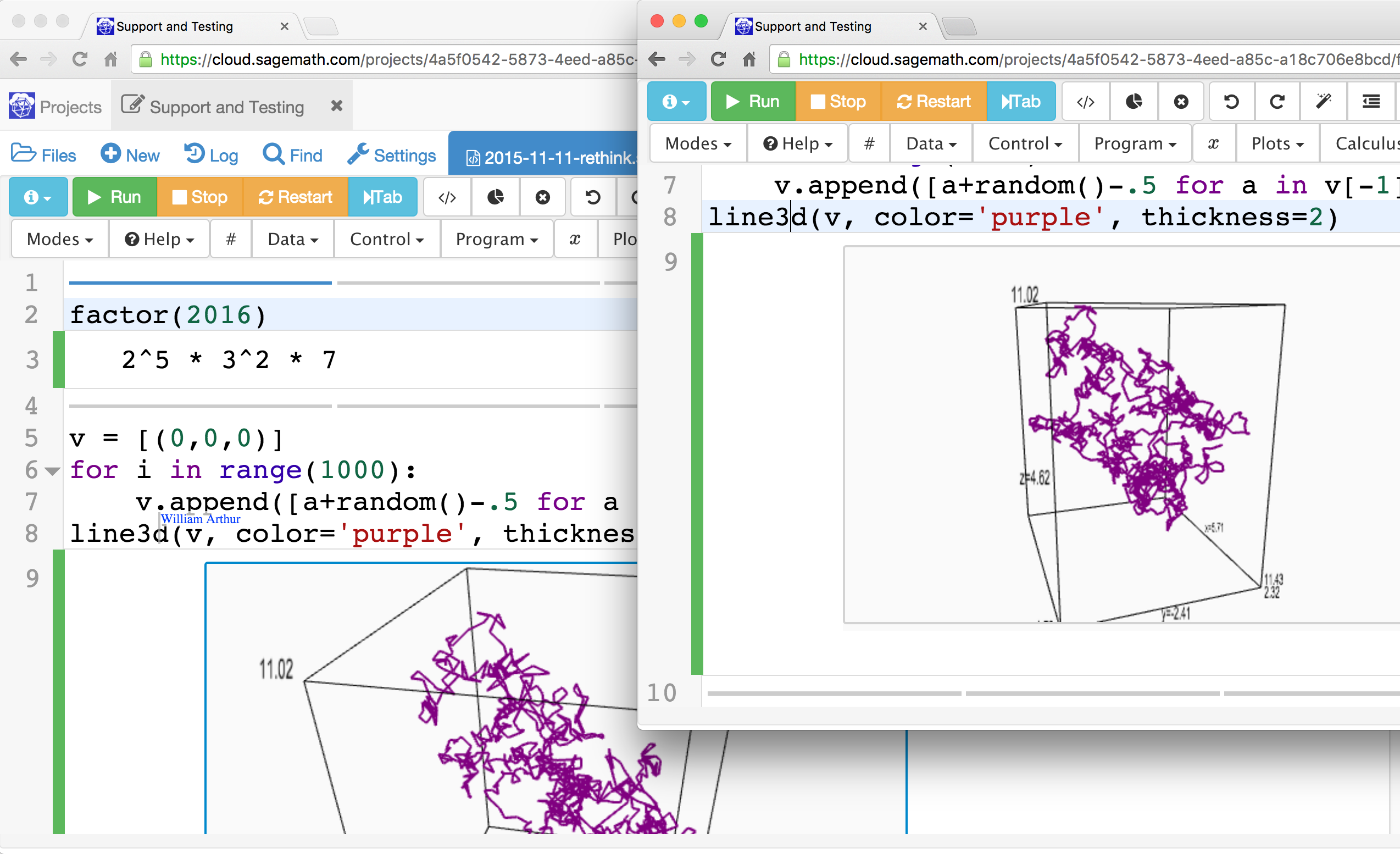This screenshot has height=854, width=1400.
Task: Click the 3D purple random walk plot
Action: coord(1131,432)
